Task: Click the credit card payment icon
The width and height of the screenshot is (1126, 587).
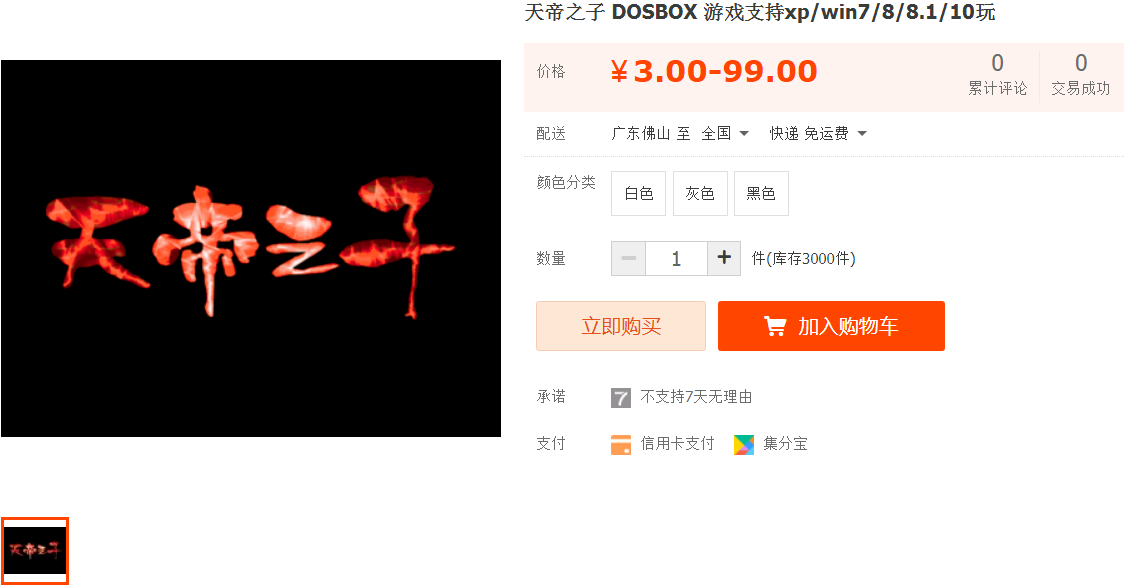Action: coord(620,445)
